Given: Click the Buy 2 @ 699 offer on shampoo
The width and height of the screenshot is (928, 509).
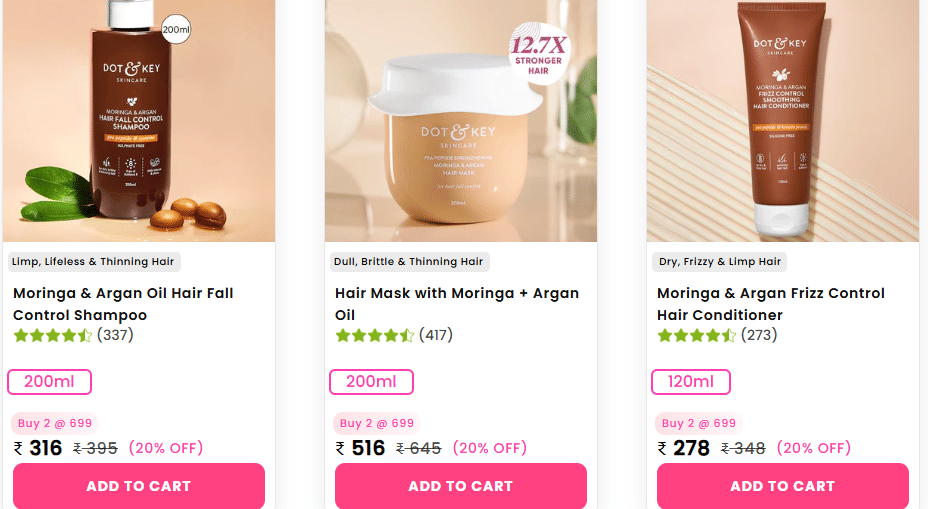Looking at the screenshot, I should click(x=54, y=423).
